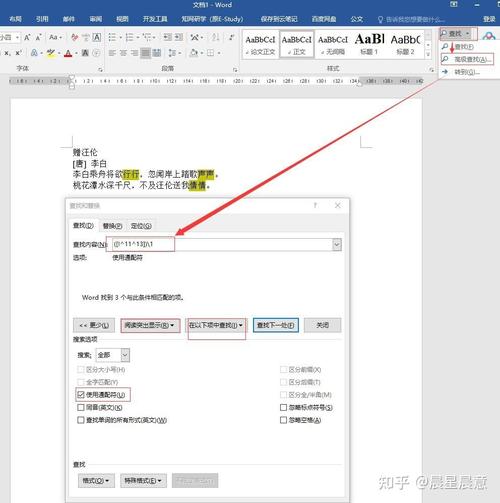Check 忽略标点符号 checkbox
Viewport: 500px width, 503px height.
(283, 408)
